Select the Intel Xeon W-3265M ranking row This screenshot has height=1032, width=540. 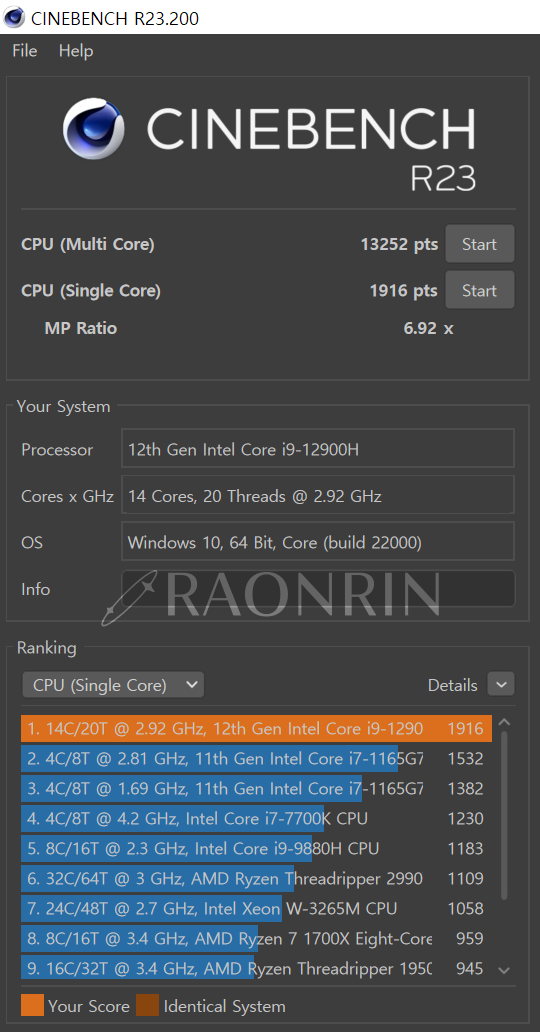257,908
